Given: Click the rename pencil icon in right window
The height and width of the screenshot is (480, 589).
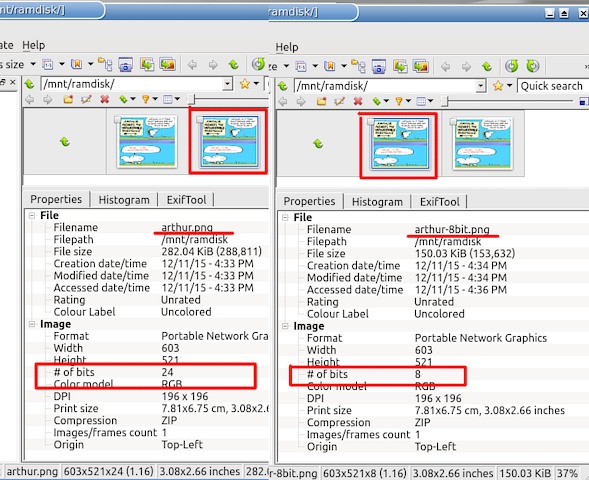Looking at the screenshot, I should [x=339, y=101].
